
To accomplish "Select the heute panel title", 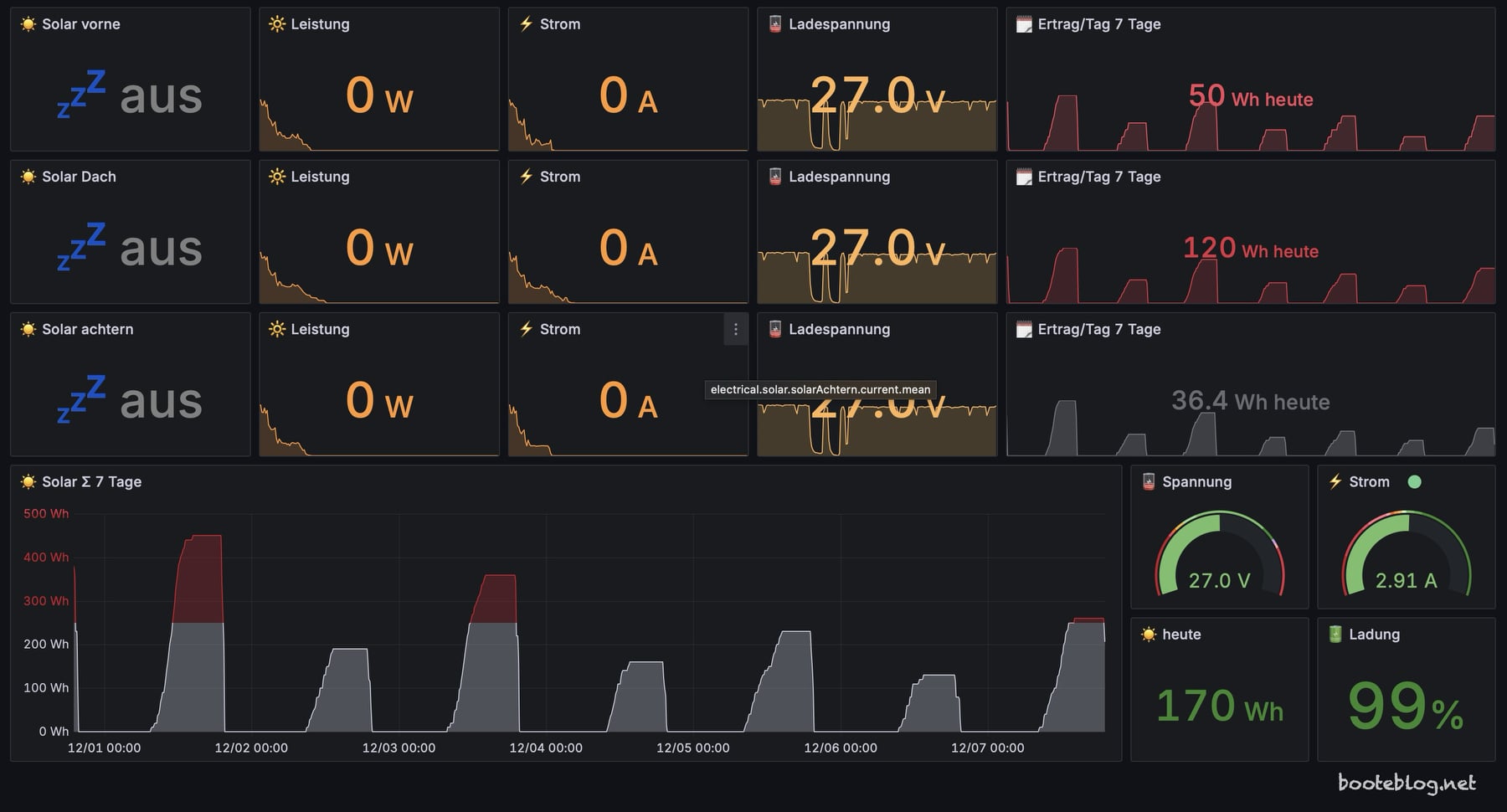I will (x=1181, y=634).
